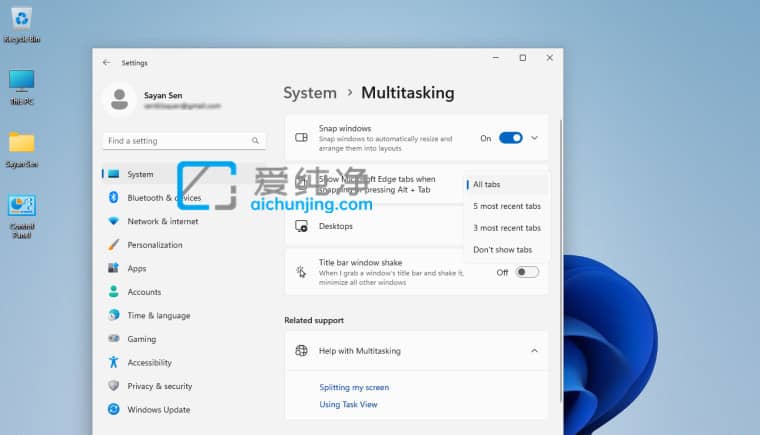Open the Splitting my screen link

pos(354,387)
